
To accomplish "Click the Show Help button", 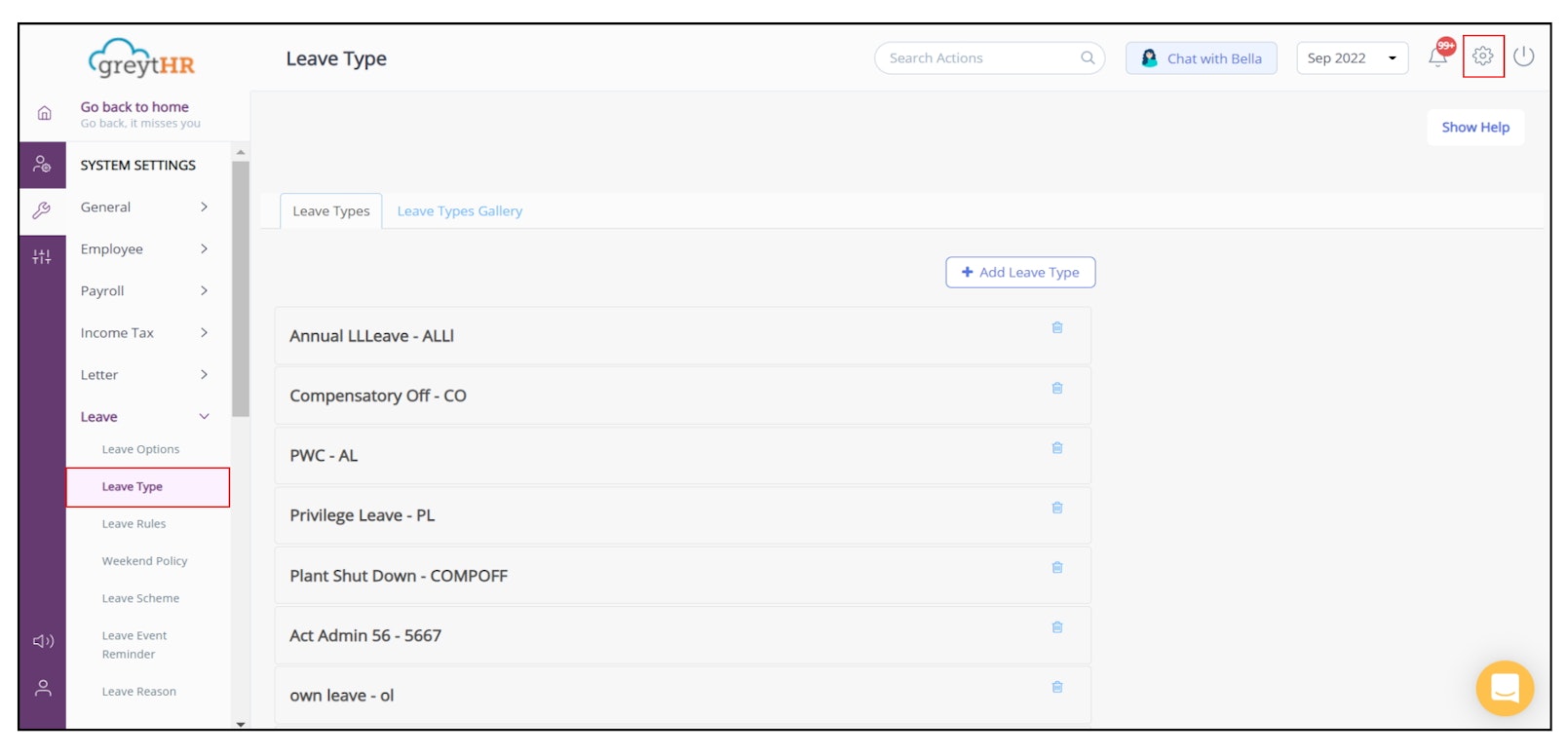I will (x=1474, y=128).
